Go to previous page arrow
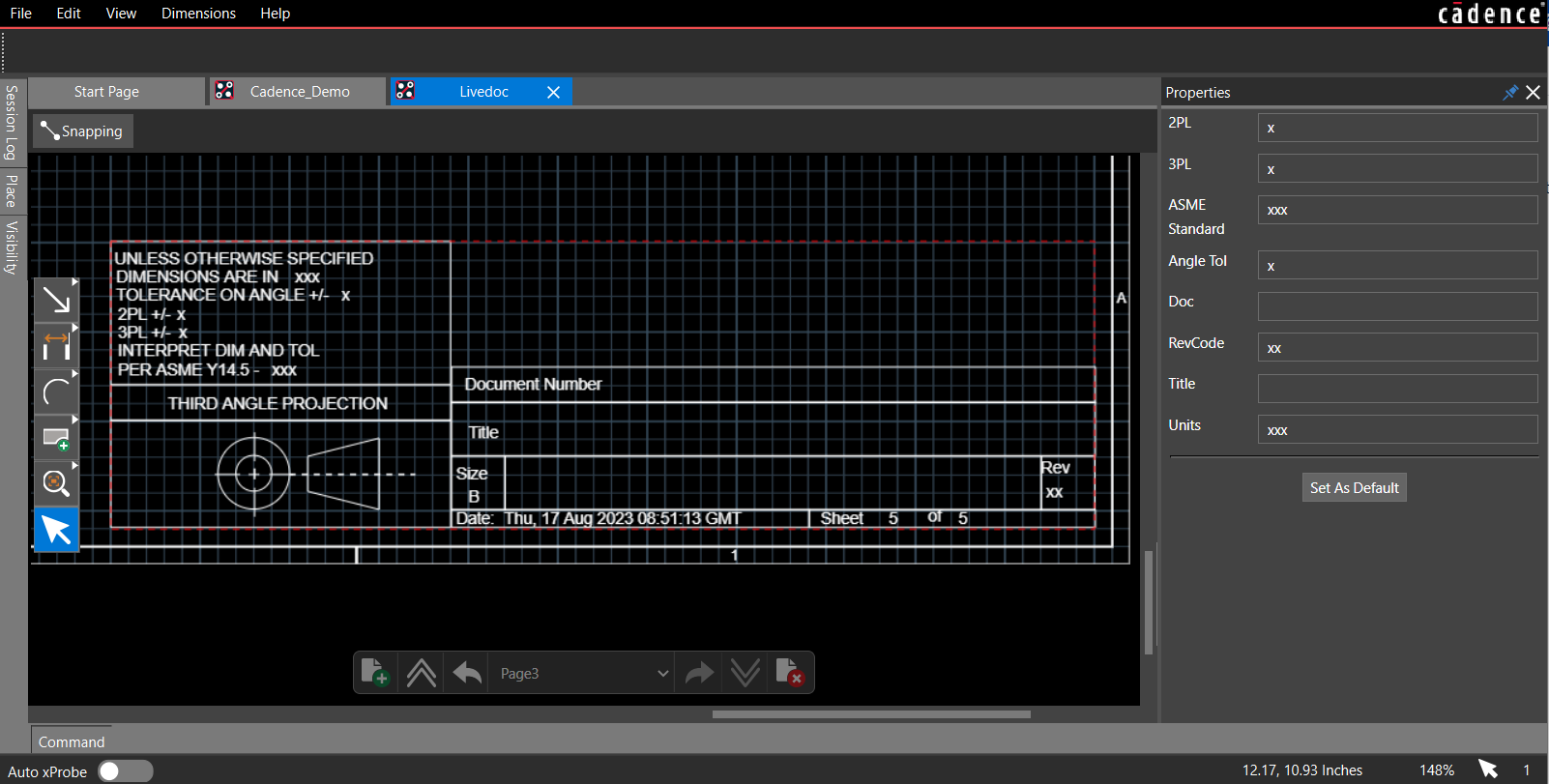 pyautogui.click(x=467, y=673)
